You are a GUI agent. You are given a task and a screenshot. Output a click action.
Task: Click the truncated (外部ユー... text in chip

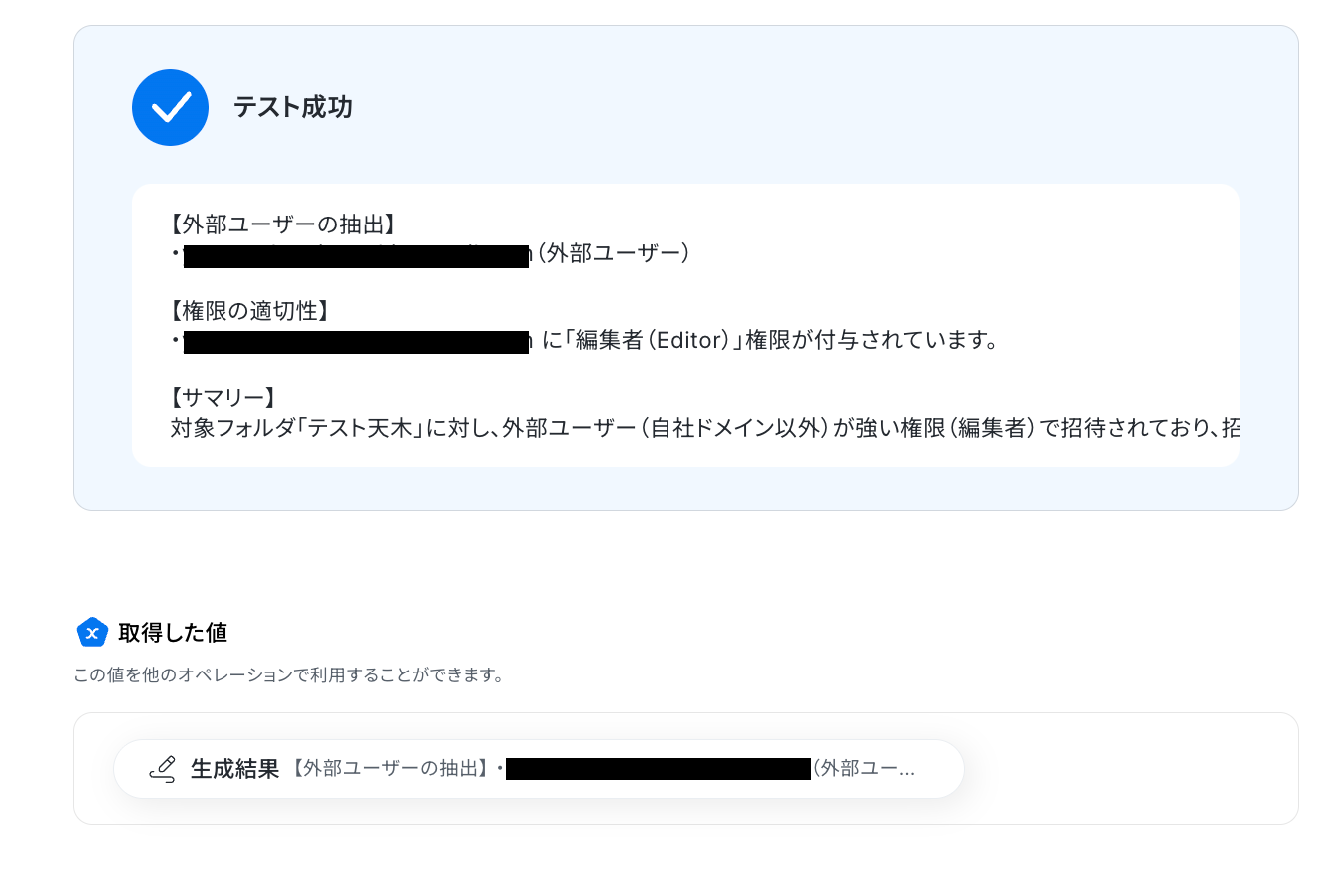(x=864, y=769)
